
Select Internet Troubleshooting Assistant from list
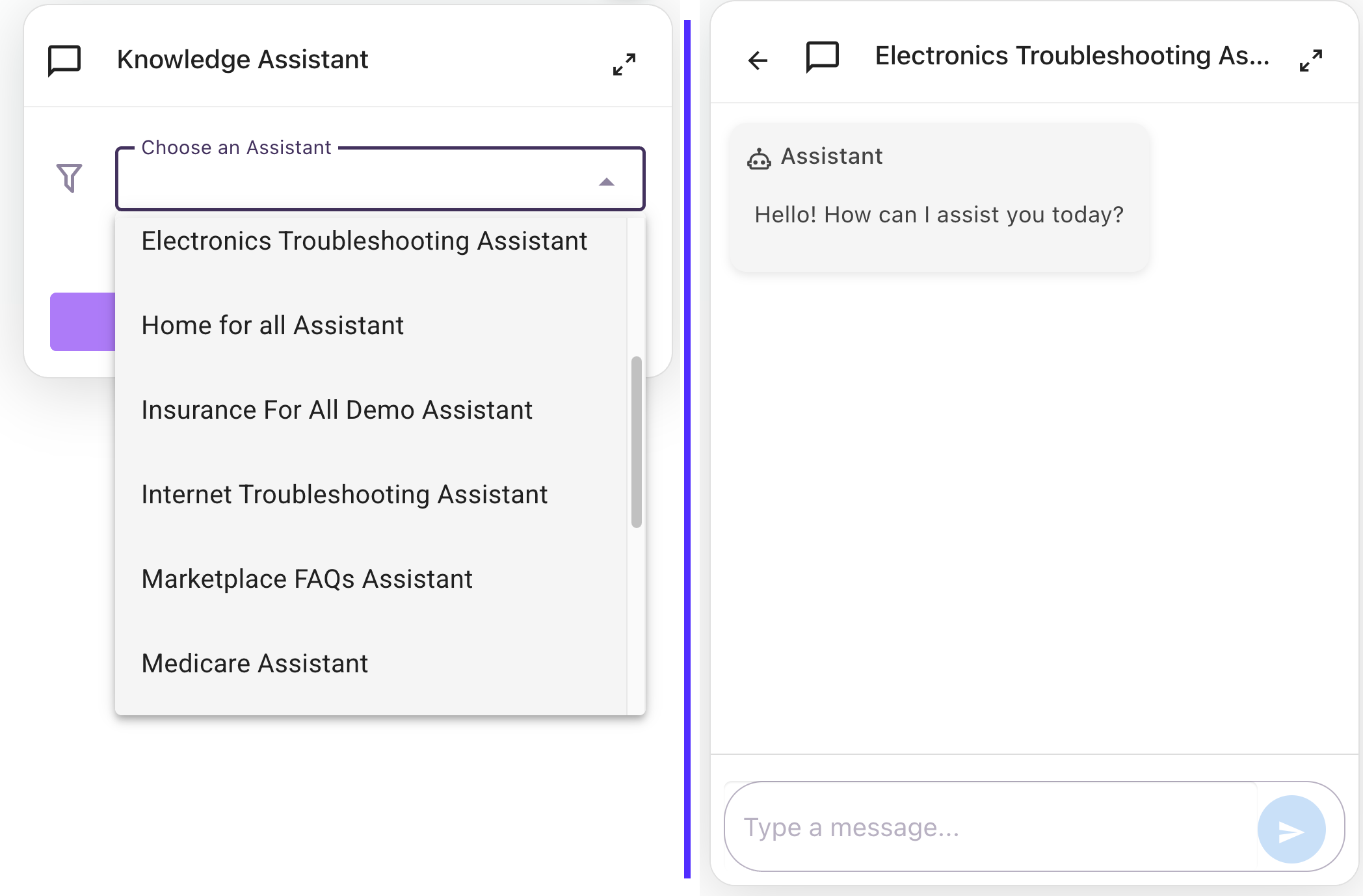click(x=345, y=495)
